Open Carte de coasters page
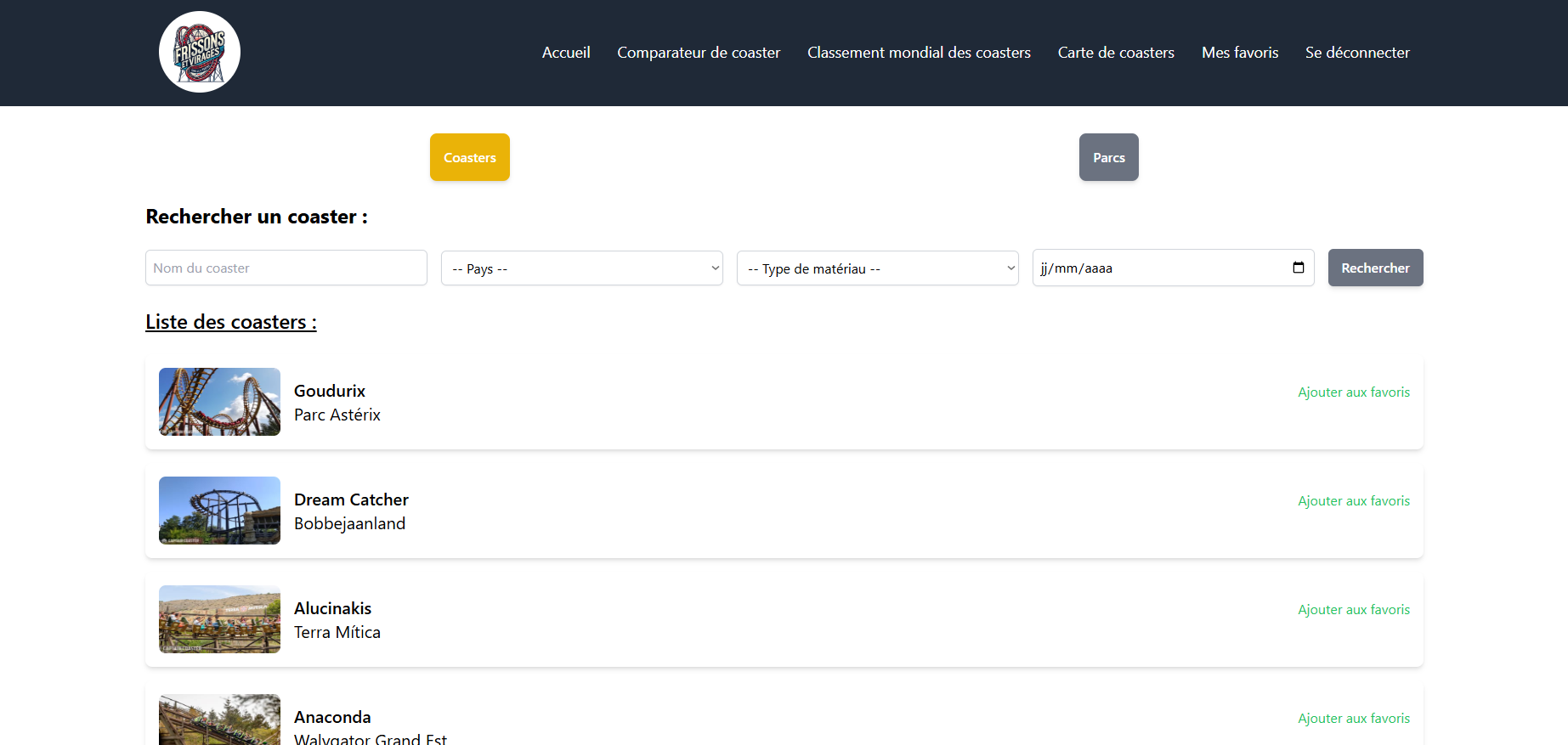 (x=1116, y=53)
